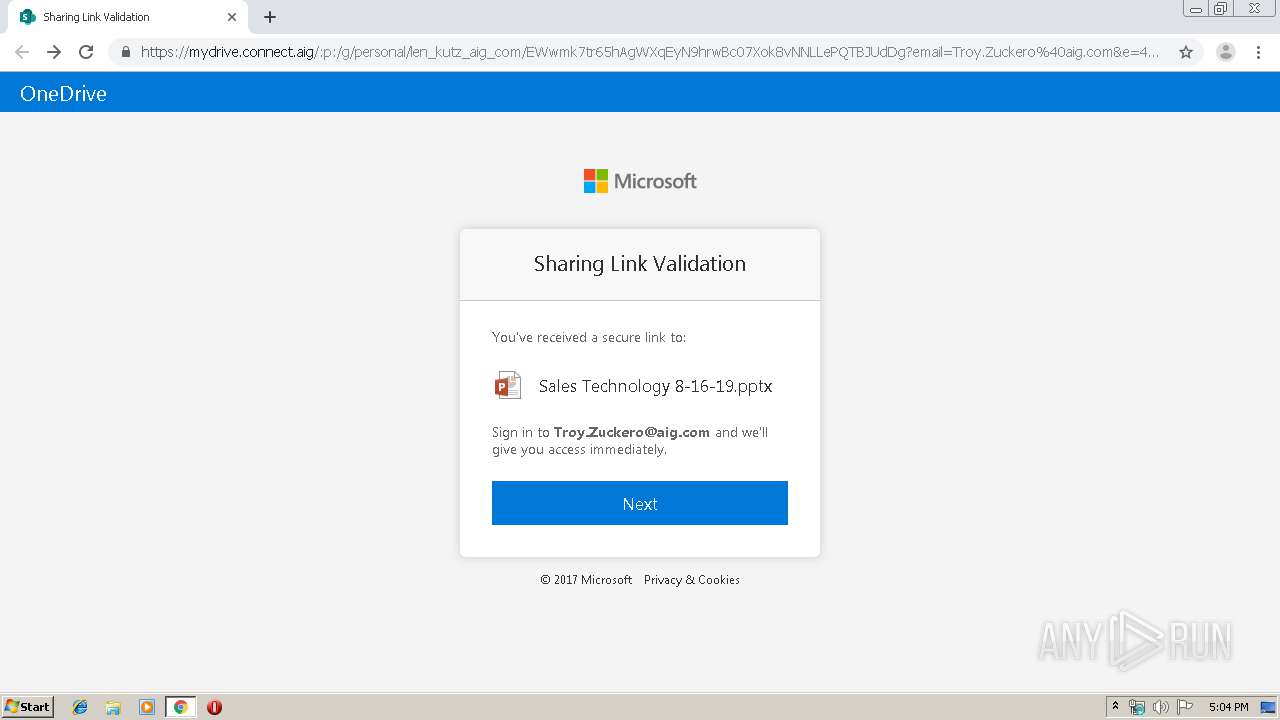Image resolution: width=1280 pixels, height=720 pixels.
Task: Select the Sales Technology 8-16-19.pptx filename
Action: click(655, 386)
